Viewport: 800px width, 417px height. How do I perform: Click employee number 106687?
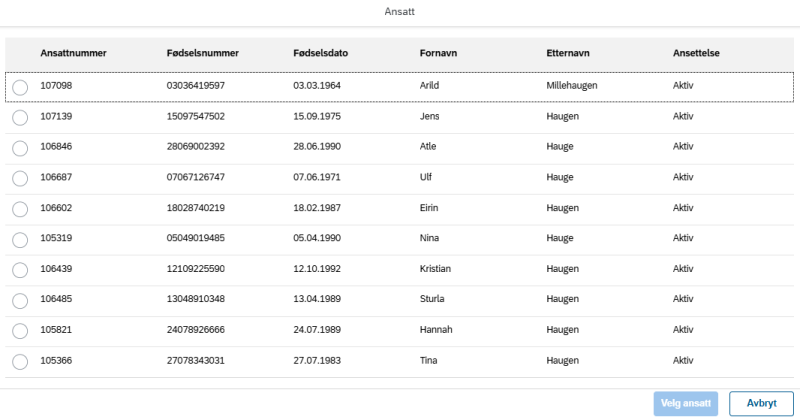[x=56, y=177]
